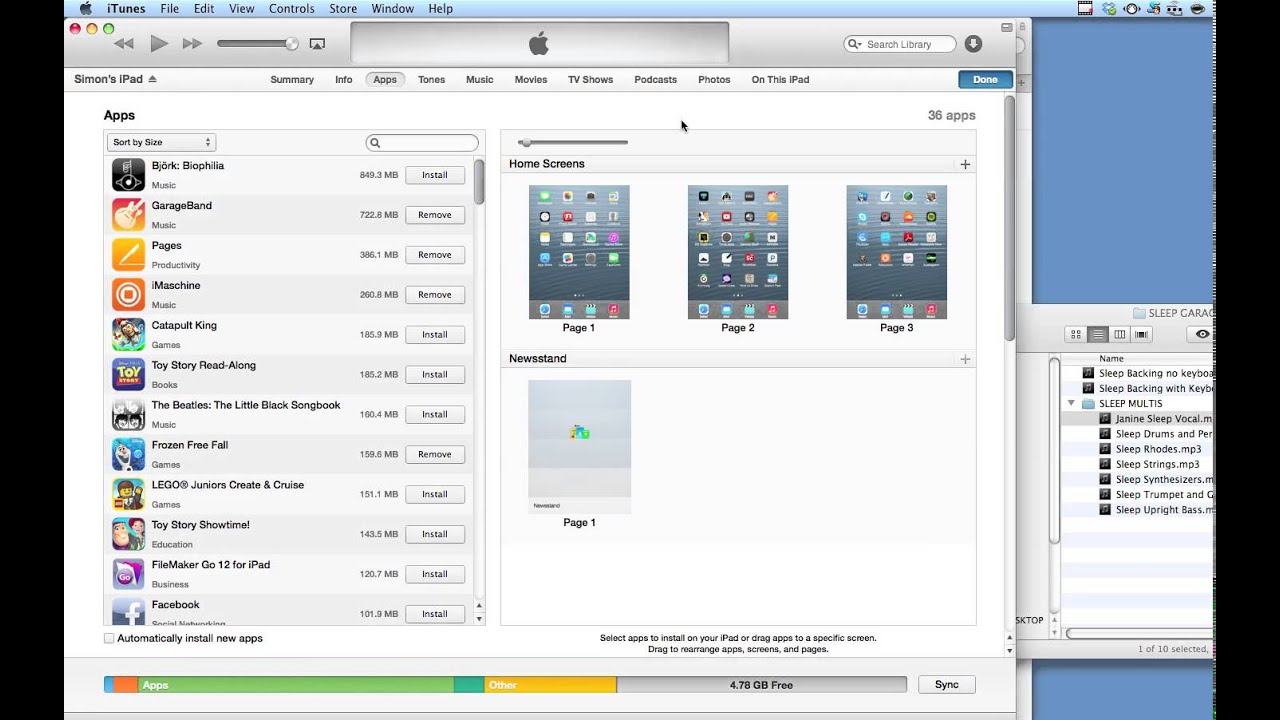Click the Toy Story Read-Along icon
The width and height of the screenshot is (1280, 720).
128,375
